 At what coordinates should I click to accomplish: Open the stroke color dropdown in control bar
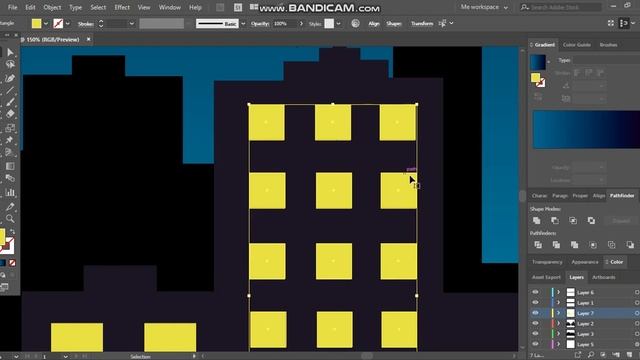tap(68, 24)
